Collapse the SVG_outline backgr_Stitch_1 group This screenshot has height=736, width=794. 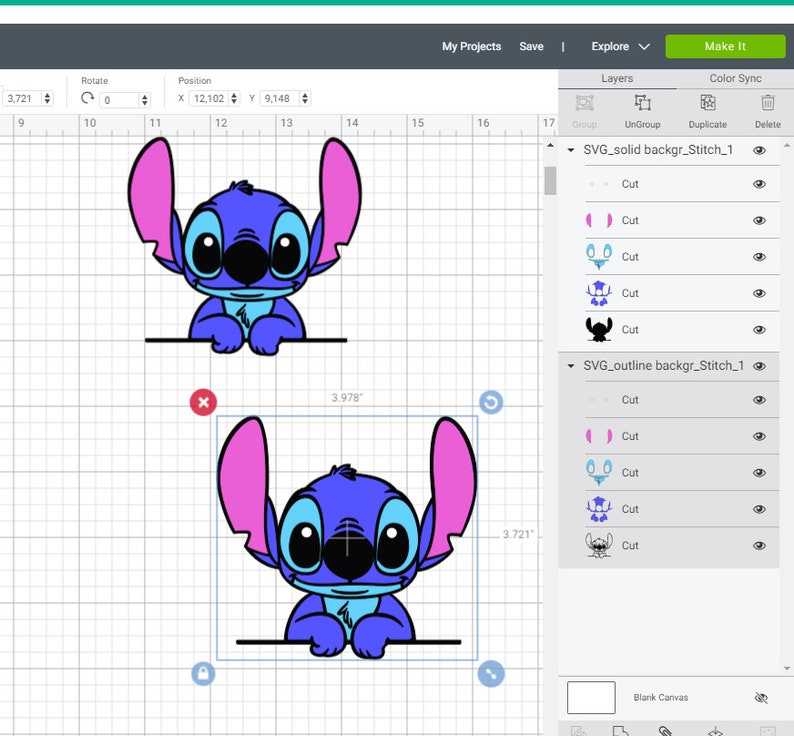(571, 366)
